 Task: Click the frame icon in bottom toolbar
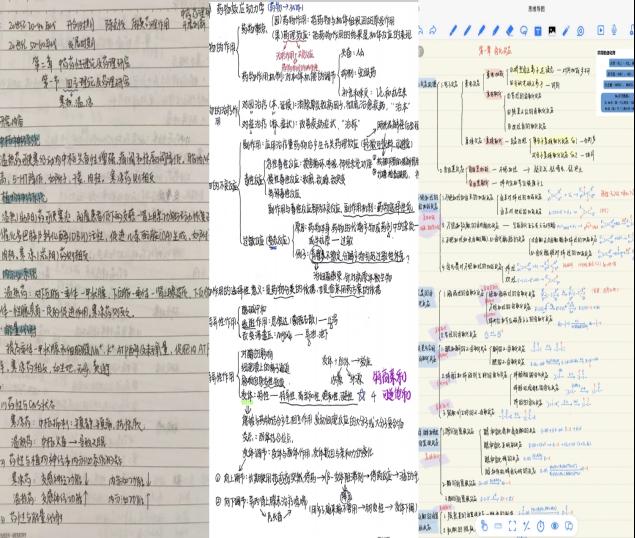click(512, 525)
